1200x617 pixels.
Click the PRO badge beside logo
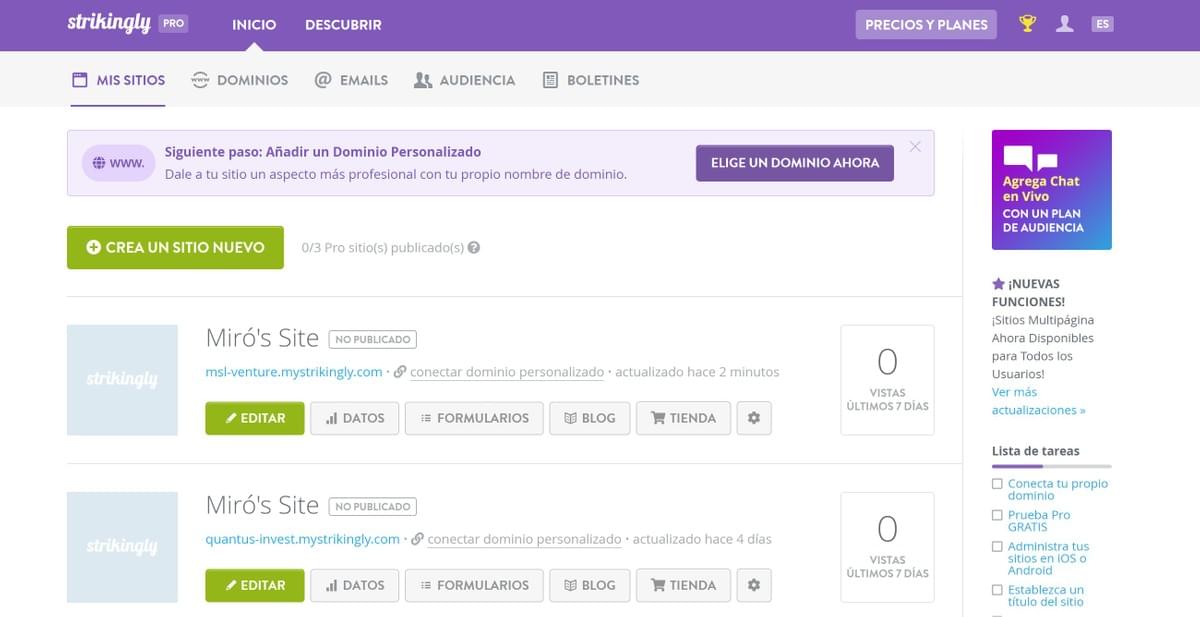pos(174,23)
